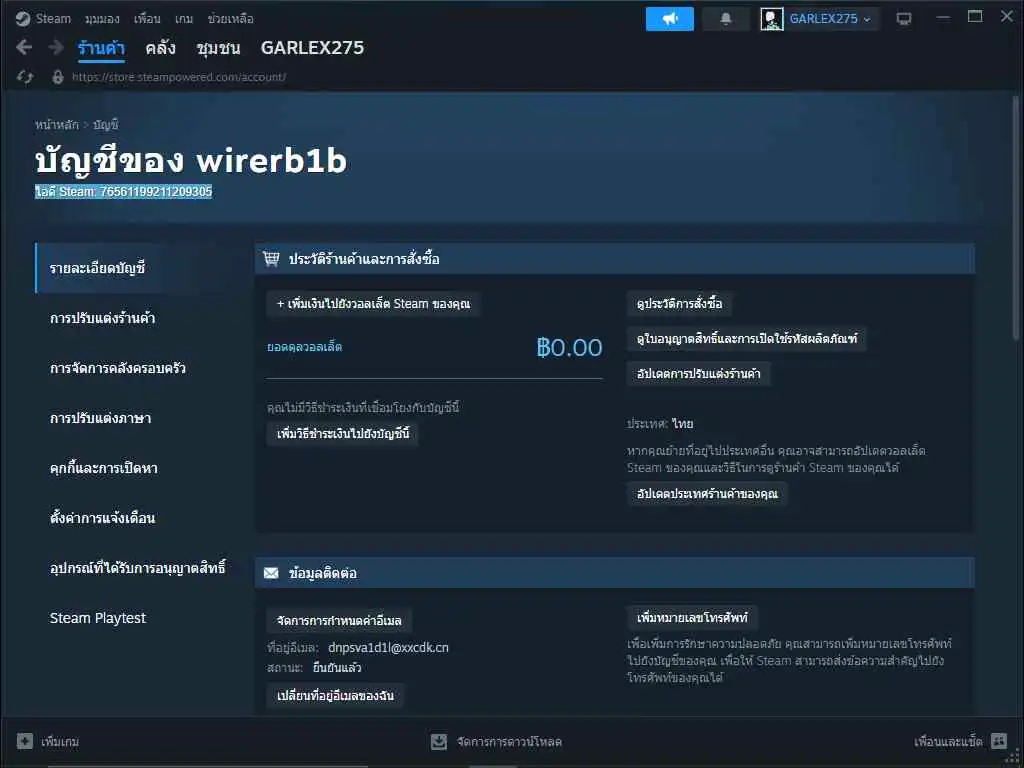Open the GARLEX275 profile tab

[x=312, y=48]
